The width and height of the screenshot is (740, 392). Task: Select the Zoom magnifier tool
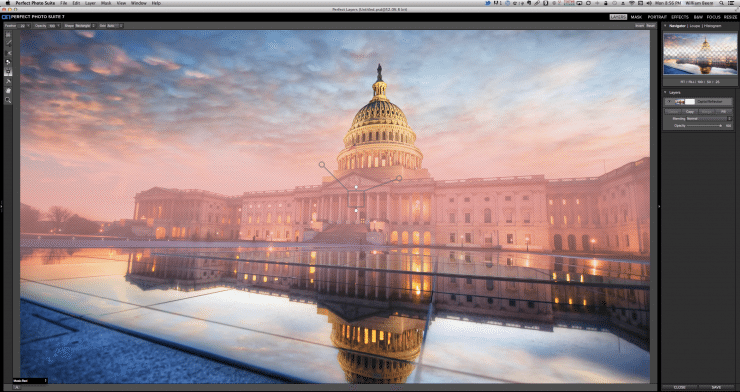8,100
